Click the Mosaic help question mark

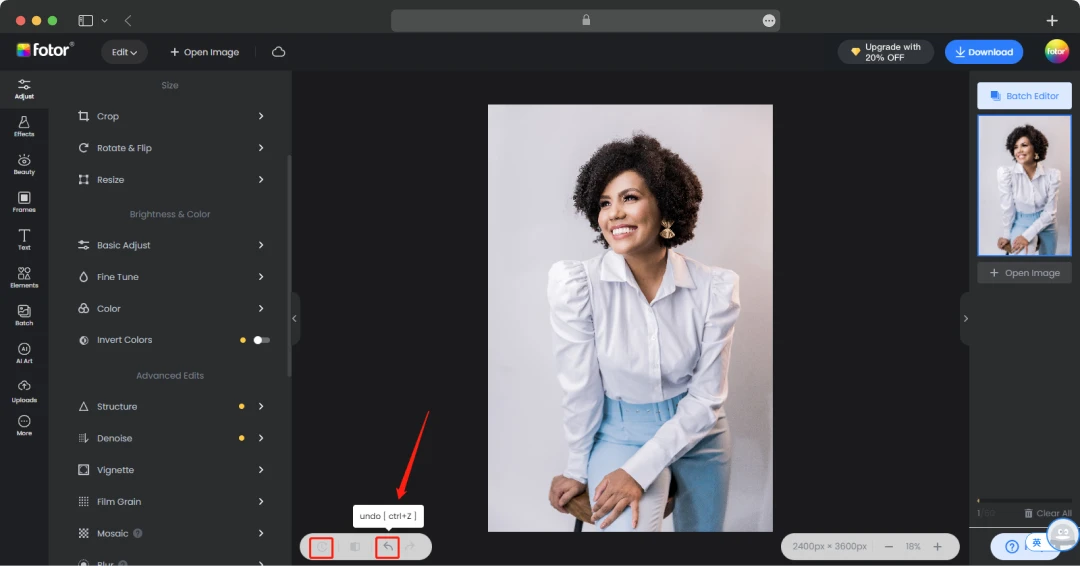[138, 533]
